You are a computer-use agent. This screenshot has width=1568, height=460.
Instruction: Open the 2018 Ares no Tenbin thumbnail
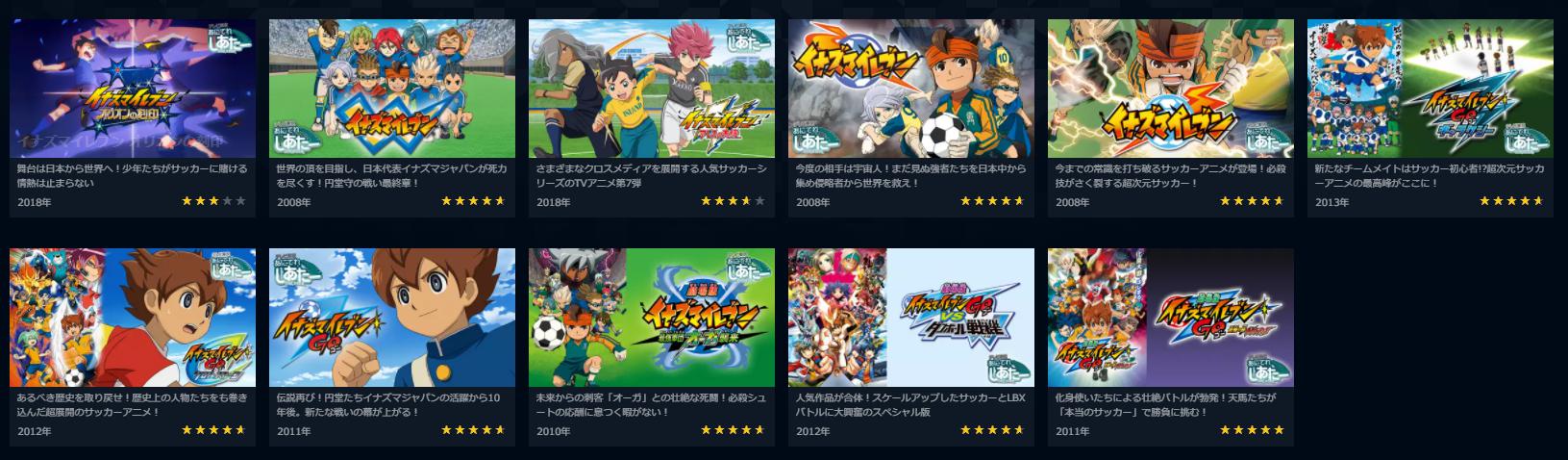(133, 89)
